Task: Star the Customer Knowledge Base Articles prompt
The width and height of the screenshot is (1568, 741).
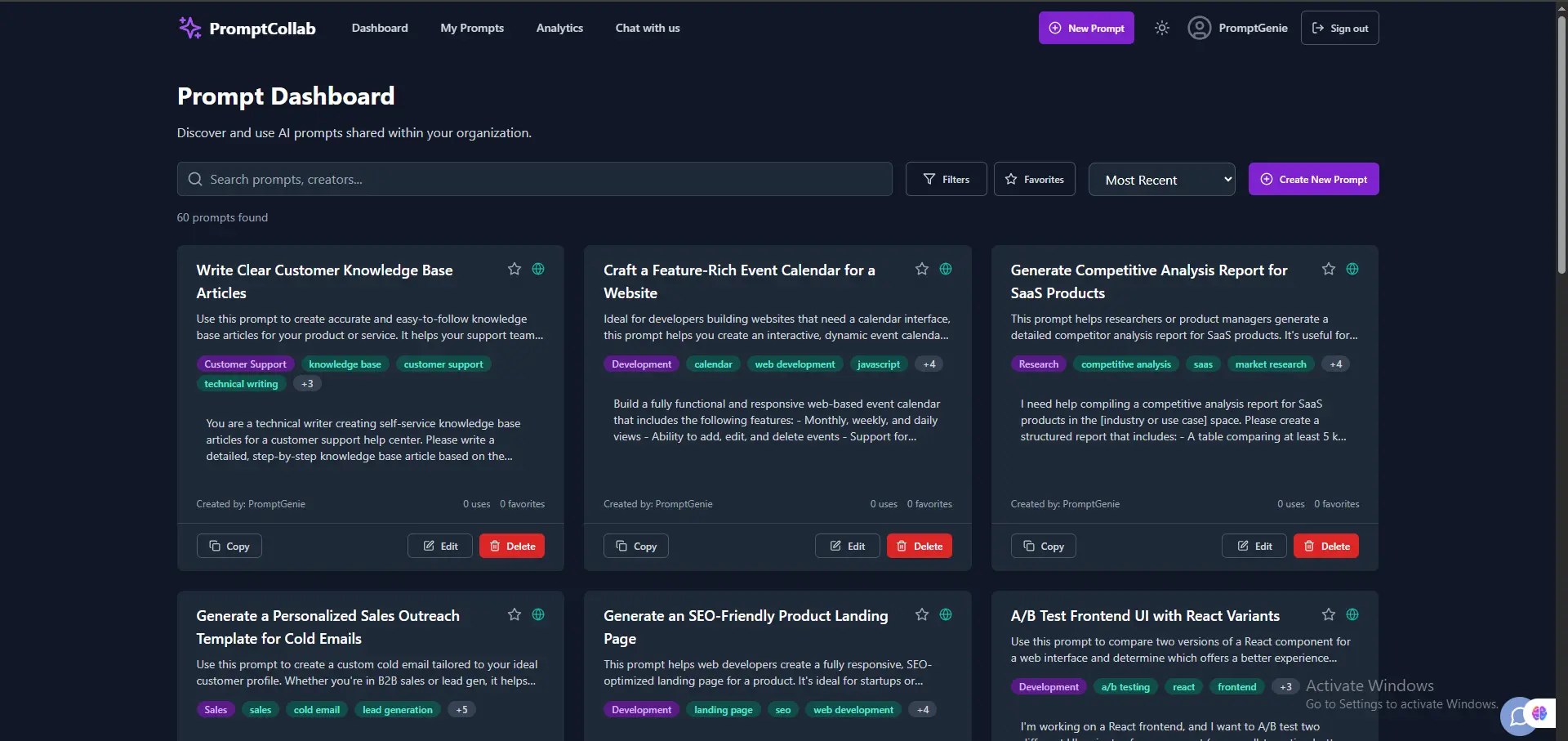Action: (514, 269)
